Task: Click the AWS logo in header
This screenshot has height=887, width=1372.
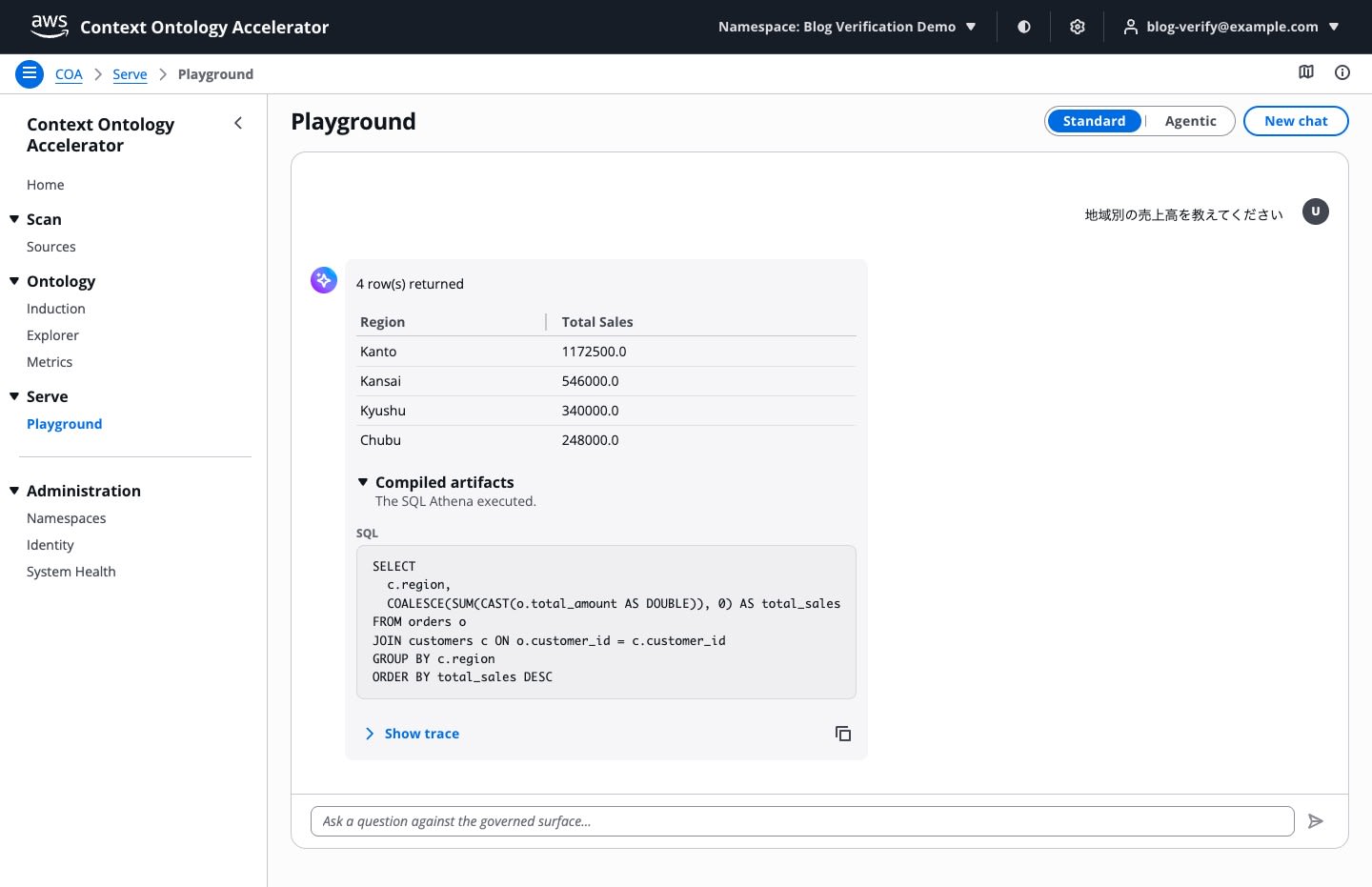Action: click(x=50, y=26)
